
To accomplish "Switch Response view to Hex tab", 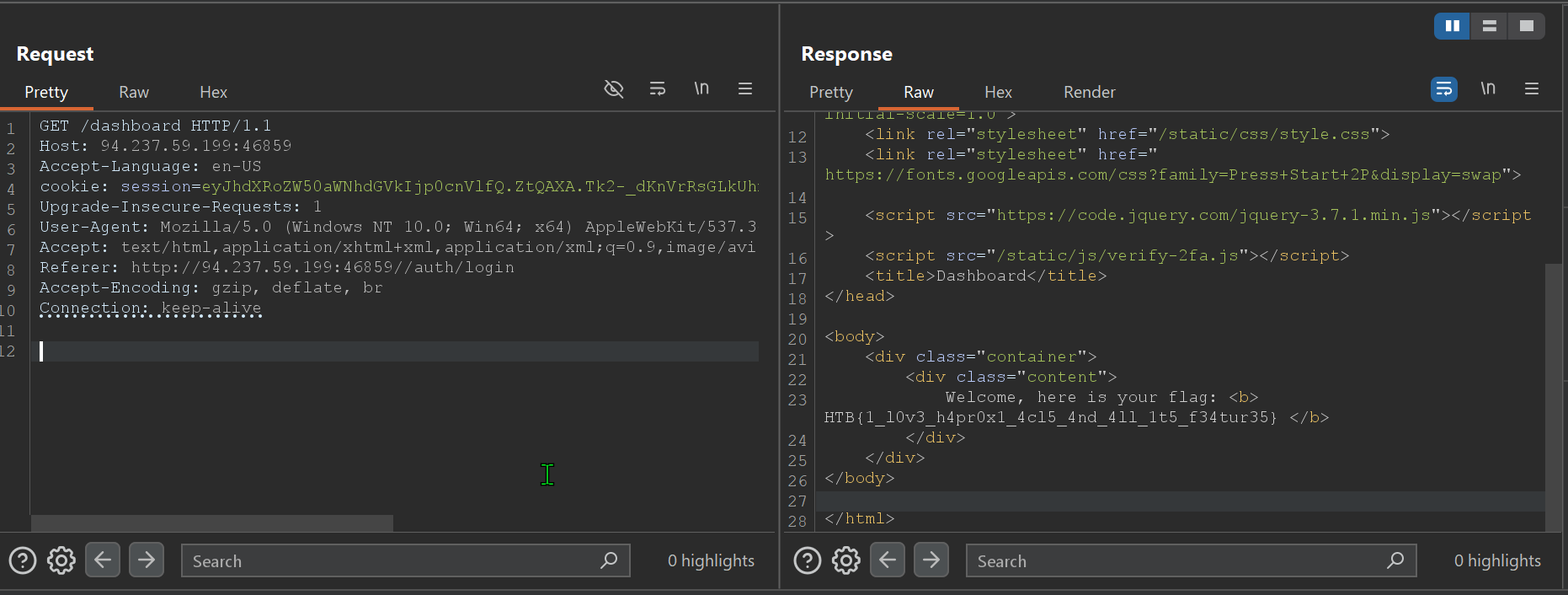I will coord(998,92).
